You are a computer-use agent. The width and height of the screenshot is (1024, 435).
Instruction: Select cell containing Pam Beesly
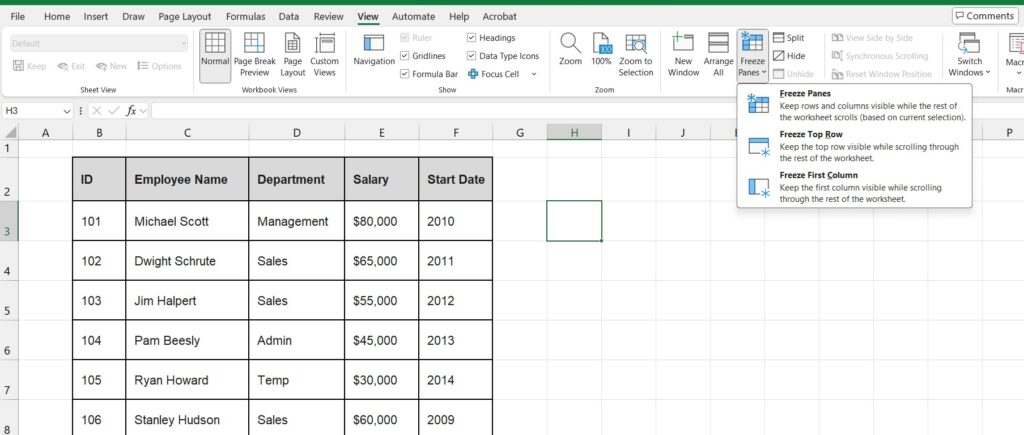(187, 340)
